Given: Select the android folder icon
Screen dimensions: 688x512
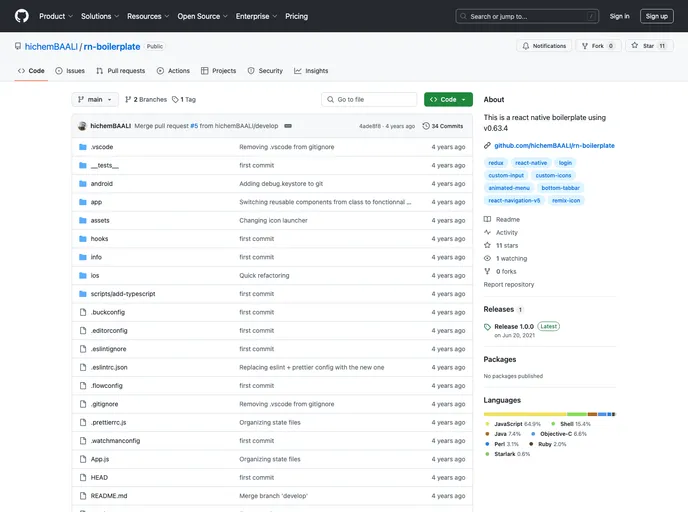Looking at the screenshot, I should 82,184.
